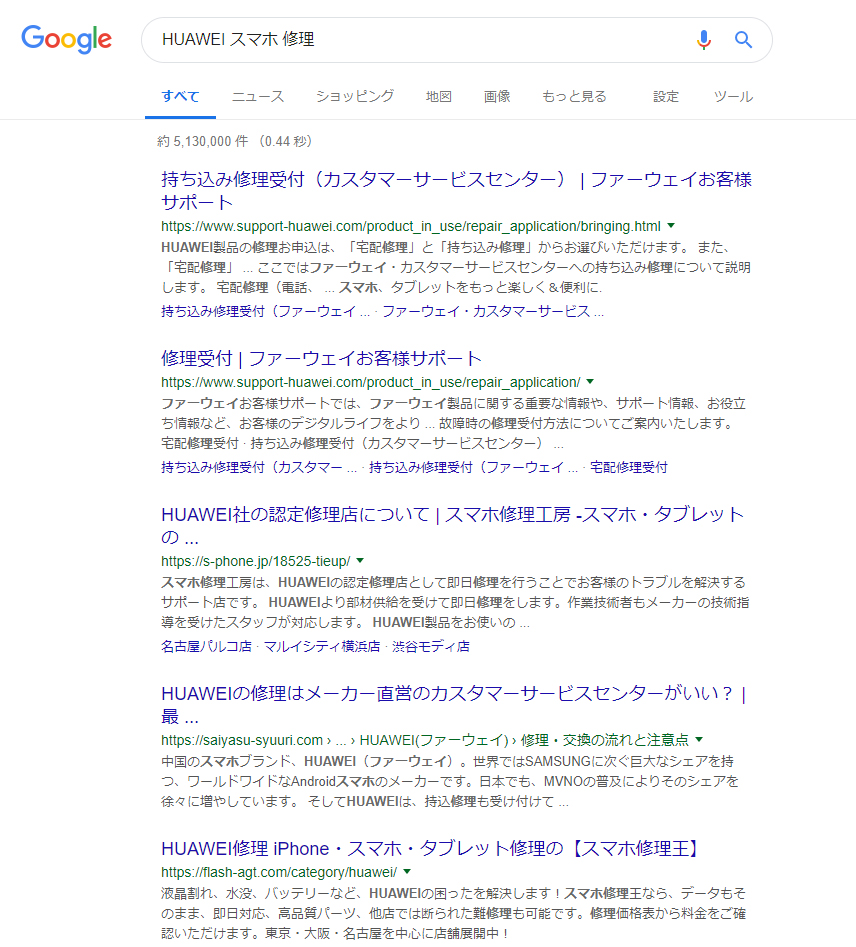Open sitelink マルイシティ横浜店
Screen dimensions: 856x947
point(322,646)
